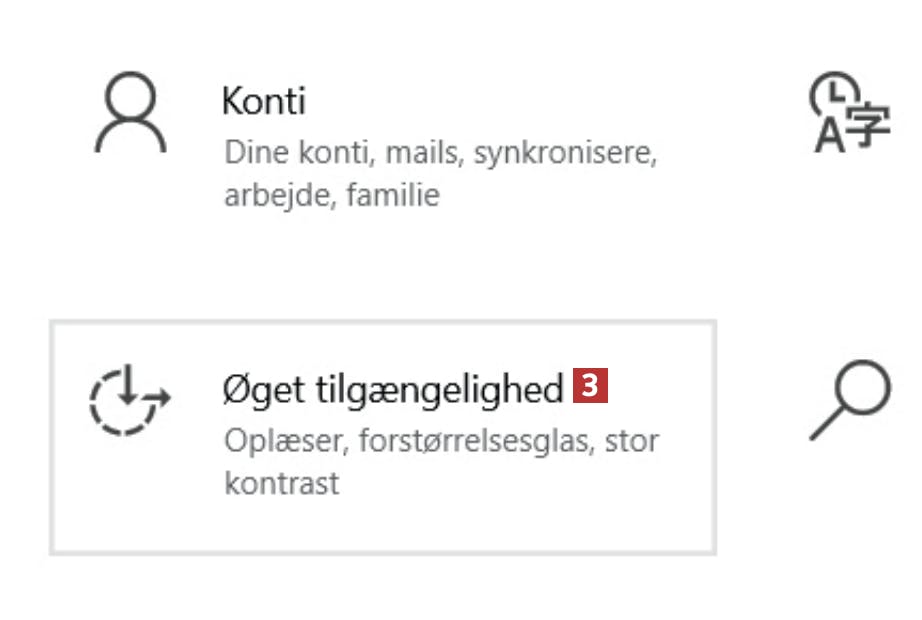Screen dimensions: 922x620
Task: Click the red number 3 badge
Action: [591, 387]
